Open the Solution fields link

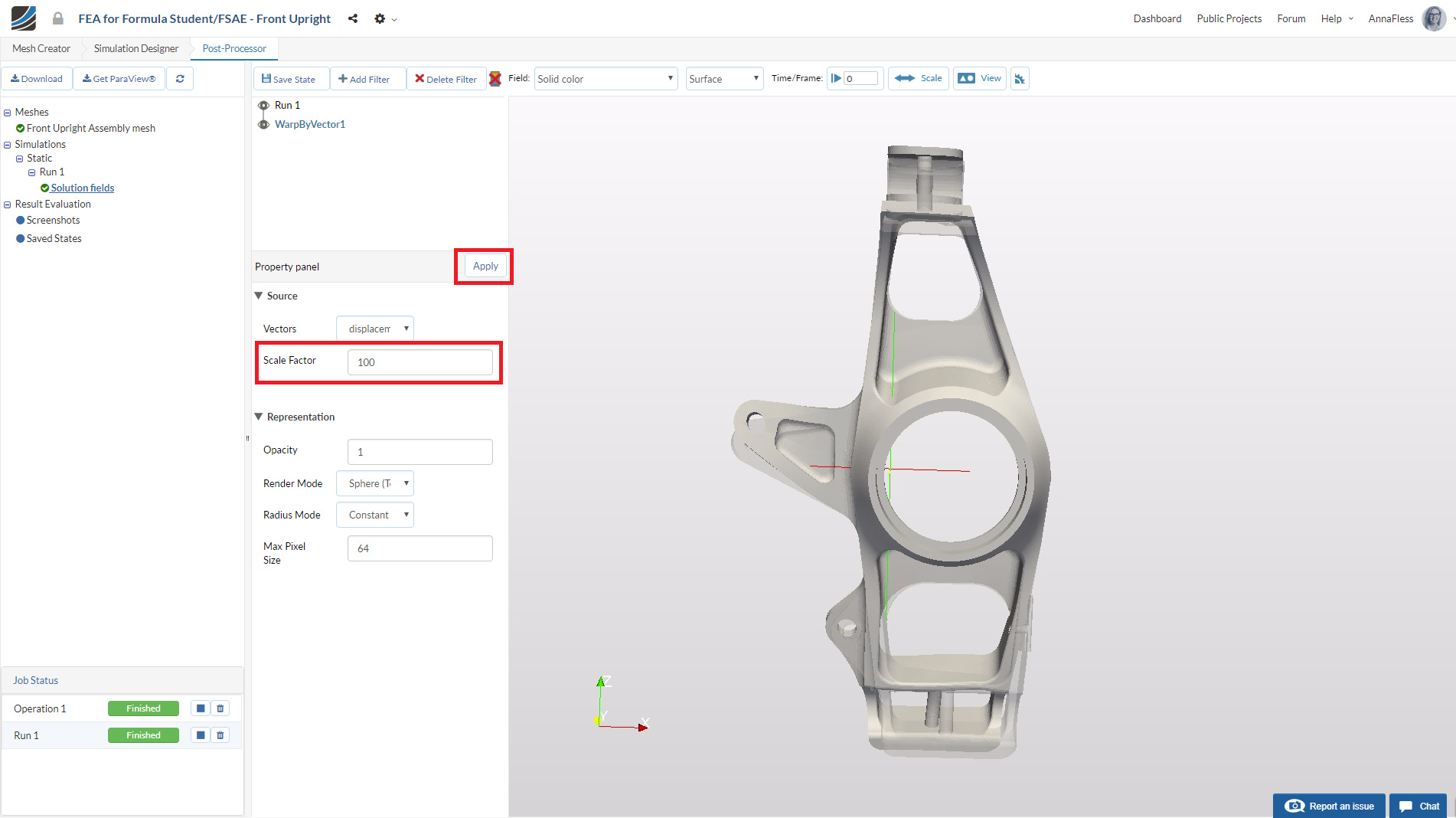[x=83, y=188]
